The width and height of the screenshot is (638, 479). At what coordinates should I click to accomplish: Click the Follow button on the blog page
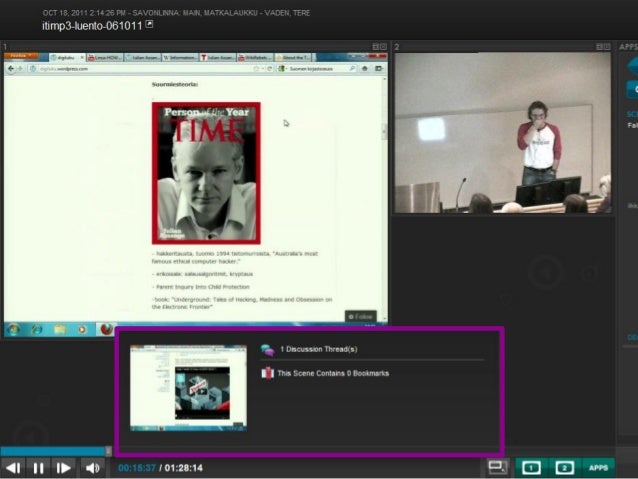[361, 317]
